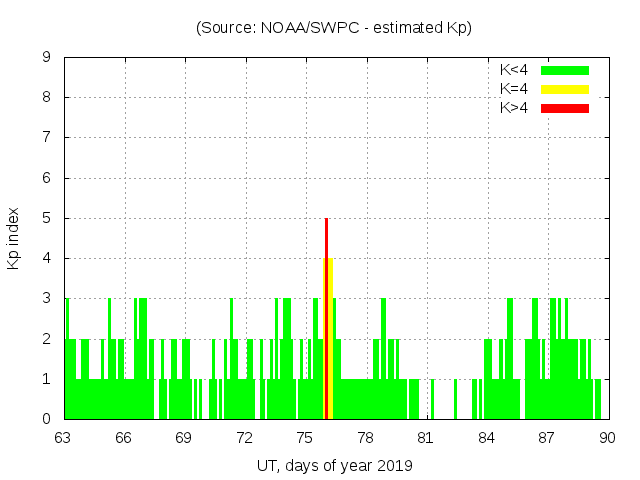
Task: Click the x-axis tick label 87
Action: tap(546, 438)
